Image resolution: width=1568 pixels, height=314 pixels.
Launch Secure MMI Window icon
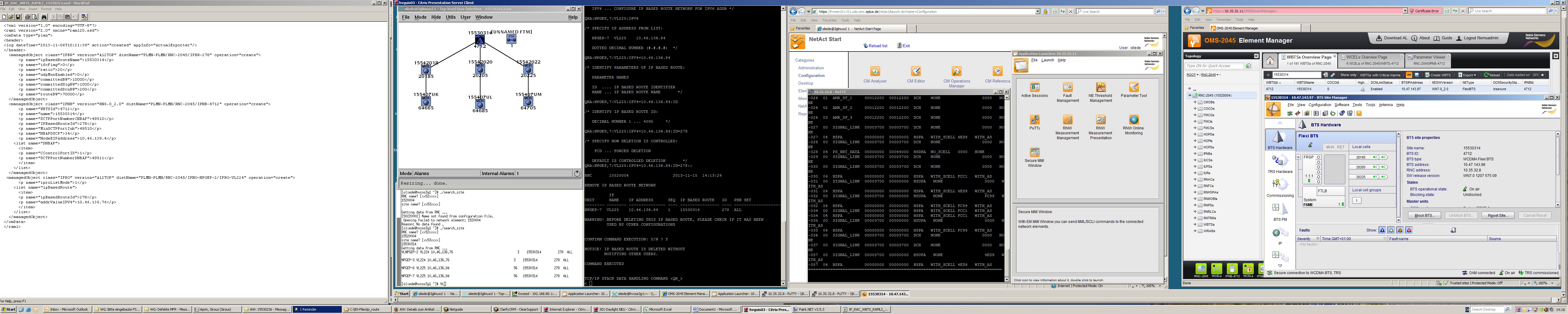pyautogui.click(x=1034, y=152)
